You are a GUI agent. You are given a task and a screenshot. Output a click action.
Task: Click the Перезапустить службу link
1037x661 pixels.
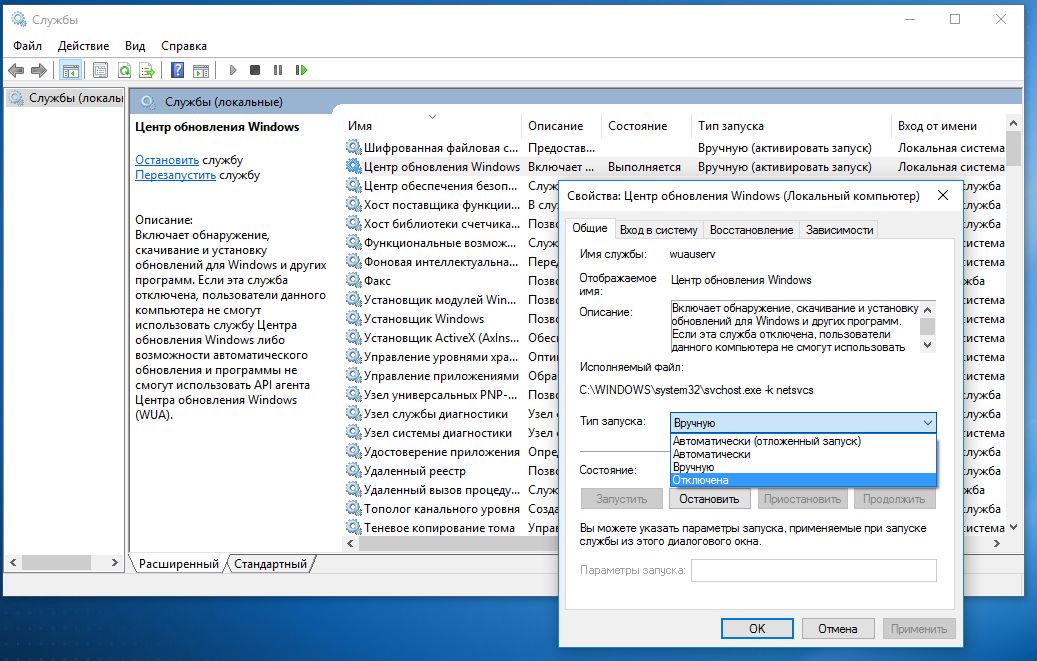pos(175,175)
